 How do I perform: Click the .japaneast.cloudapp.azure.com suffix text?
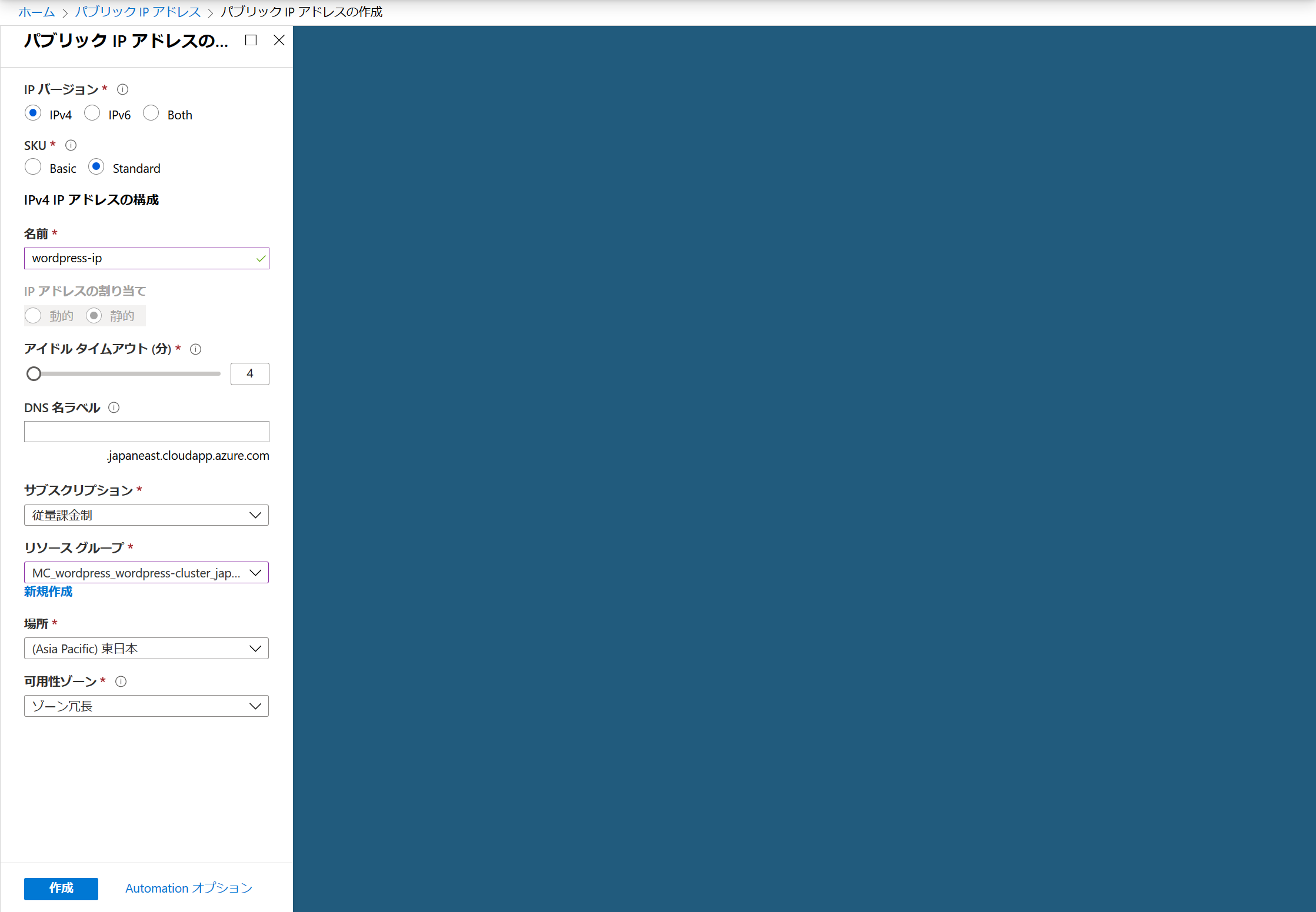[x=188, y=456]
